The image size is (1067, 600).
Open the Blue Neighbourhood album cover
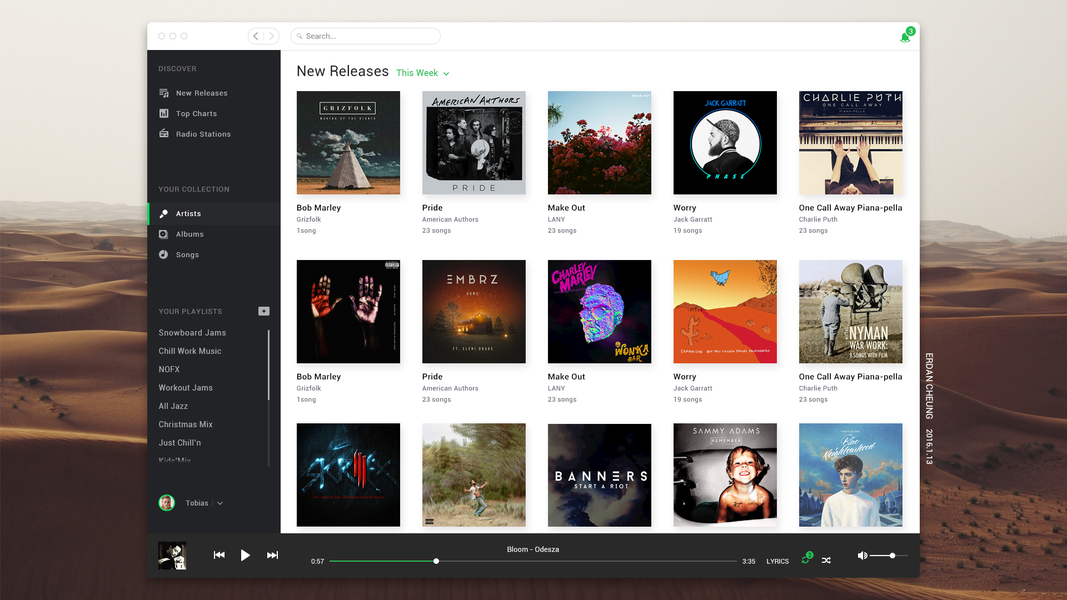pyautogui.click(x=851, y=475)
